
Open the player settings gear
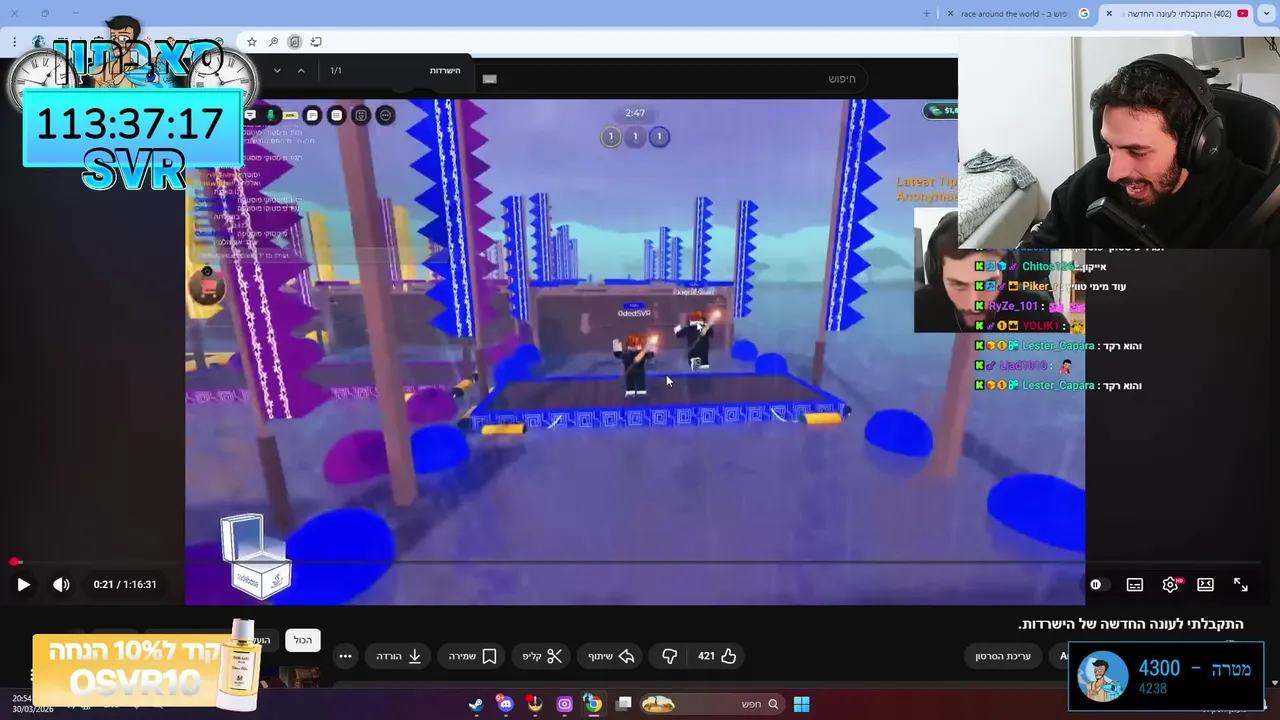tap(1170, 585)
